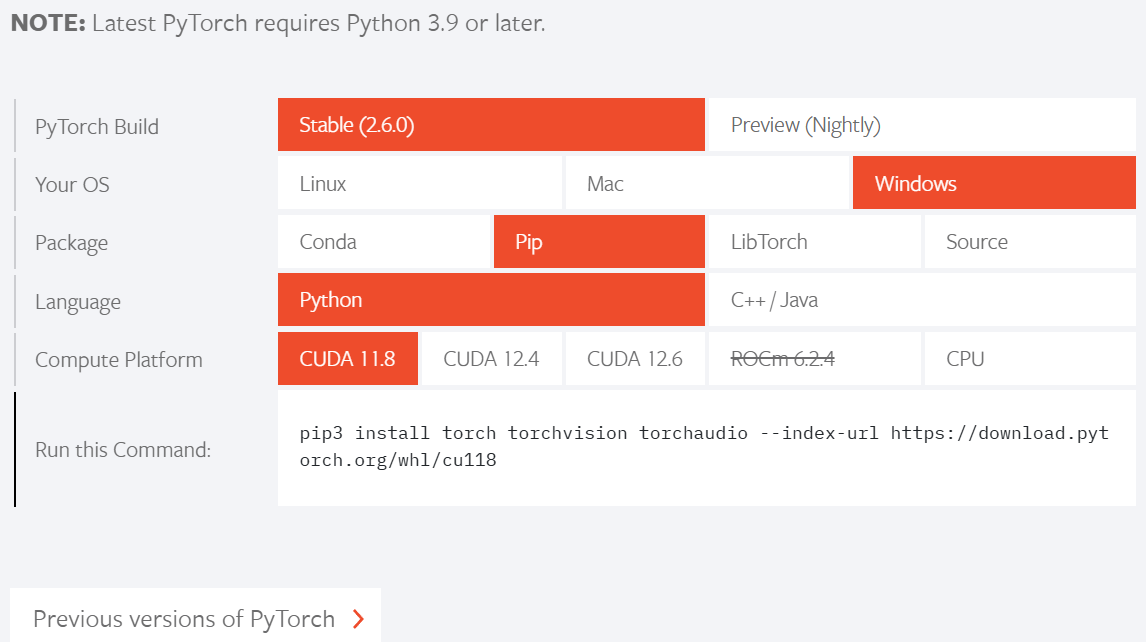
Task: Click the Run this Command label
Action: [x=123, y=450]
